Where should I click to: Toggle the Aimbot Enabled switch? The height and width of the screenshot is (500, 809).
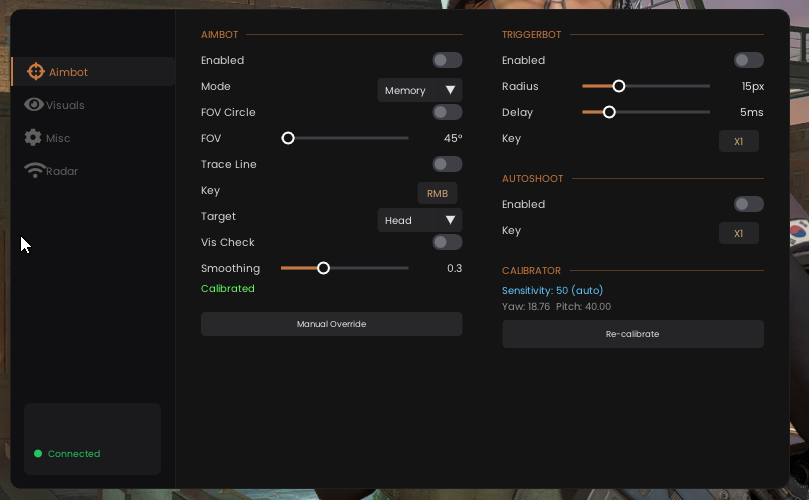[447, 60]
